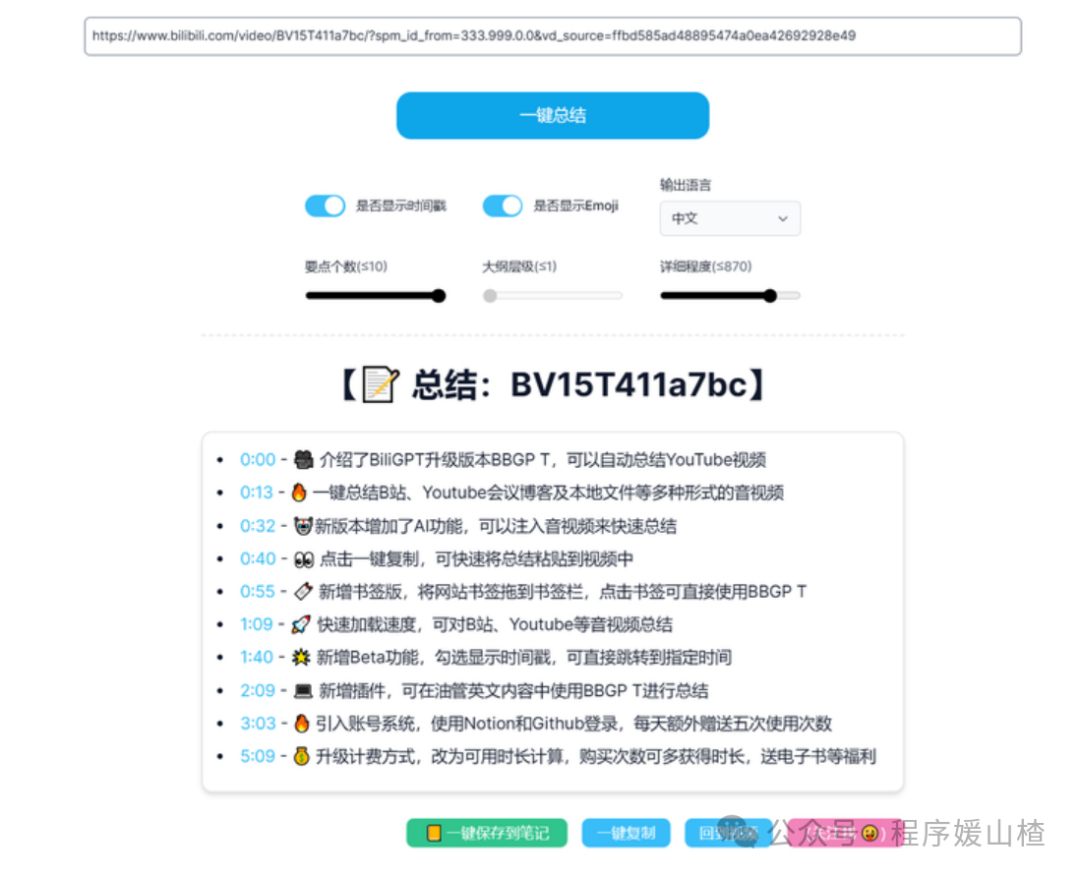
Task: Click the 回到视频 button
Action: (728, 833)
